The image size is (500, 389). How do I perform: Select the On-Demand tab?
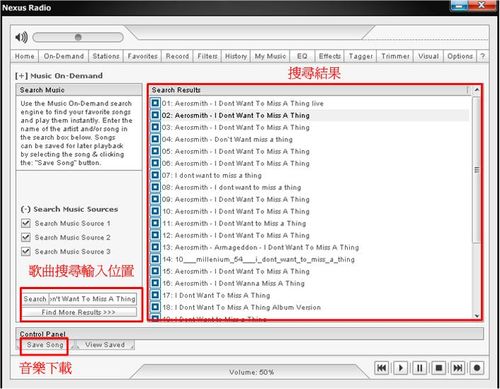tap(64, 56)
